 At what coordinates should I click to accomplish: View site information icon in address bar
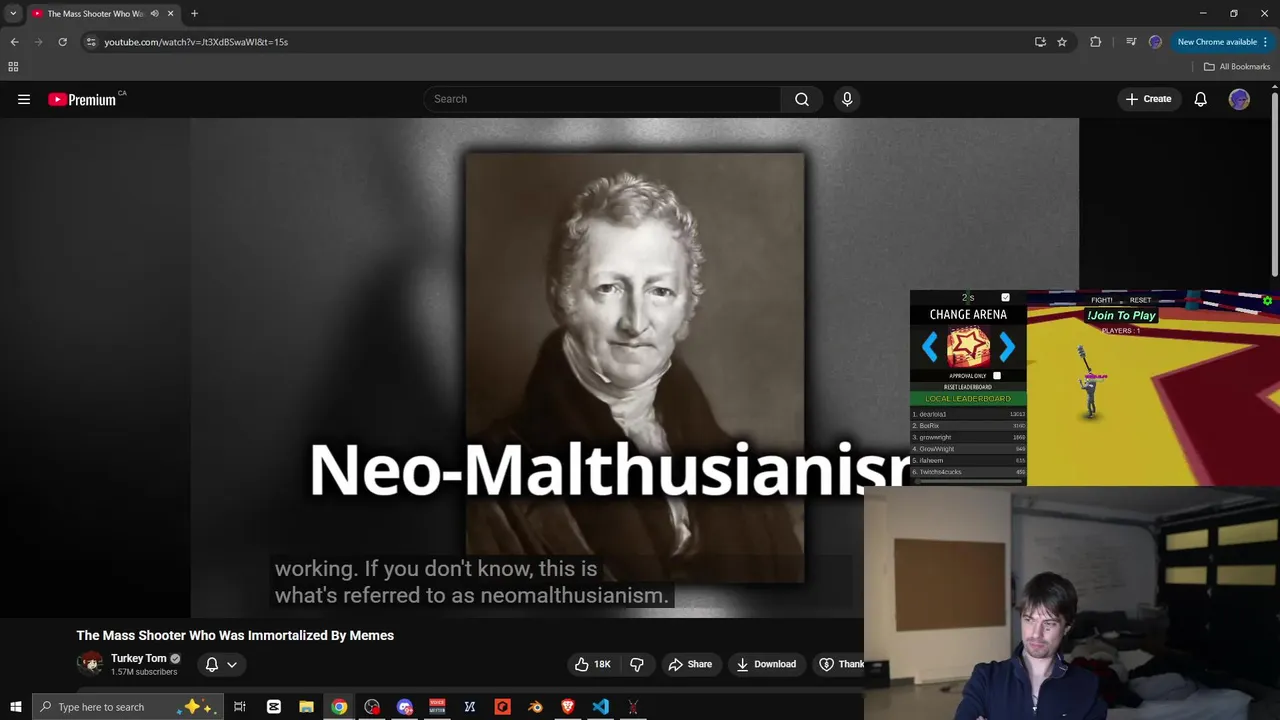pyautogui.click(x=91, y=42)
